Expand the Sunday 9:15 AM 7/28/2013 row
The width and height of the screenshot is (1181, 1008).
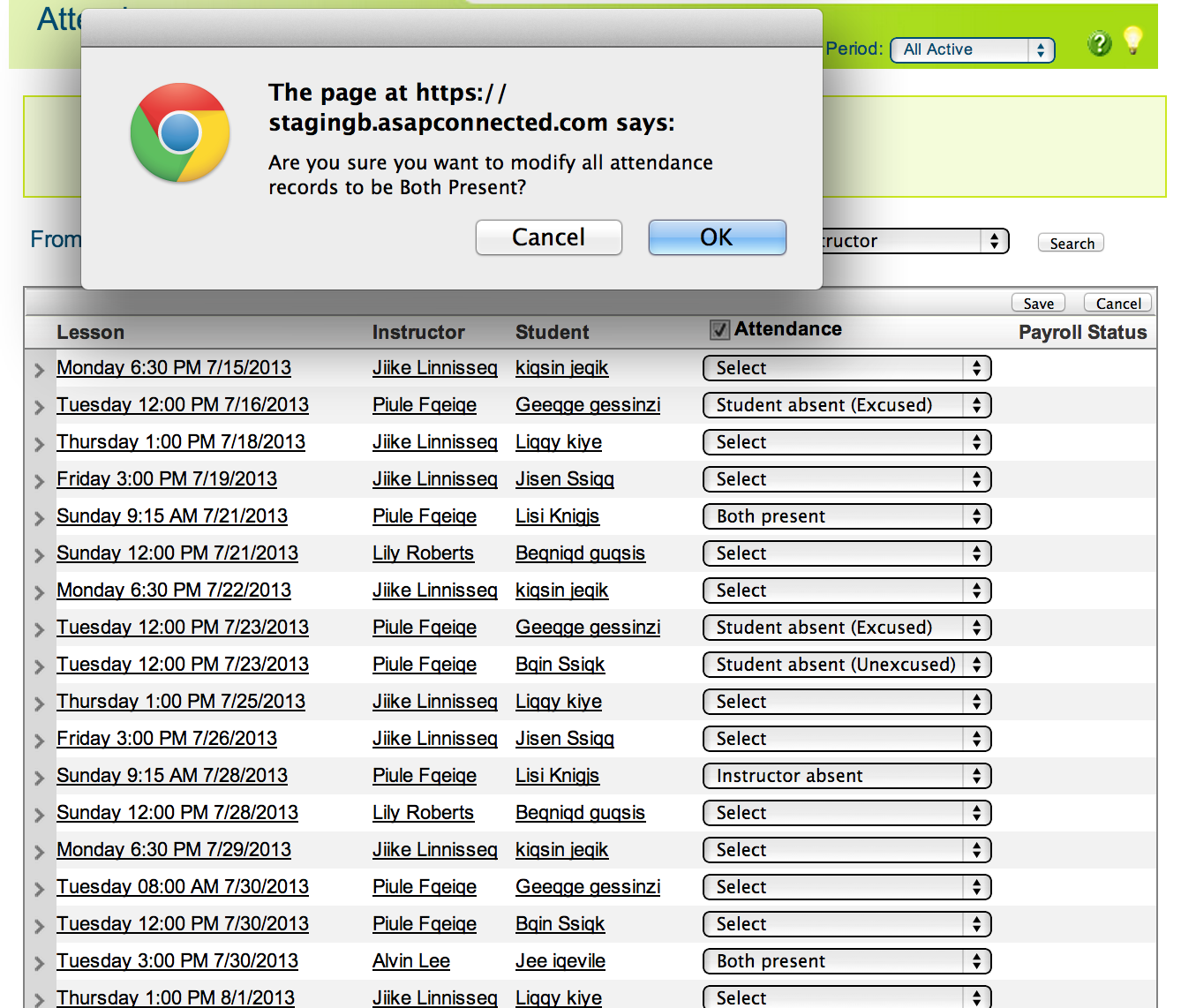click(x=39, y=778)
